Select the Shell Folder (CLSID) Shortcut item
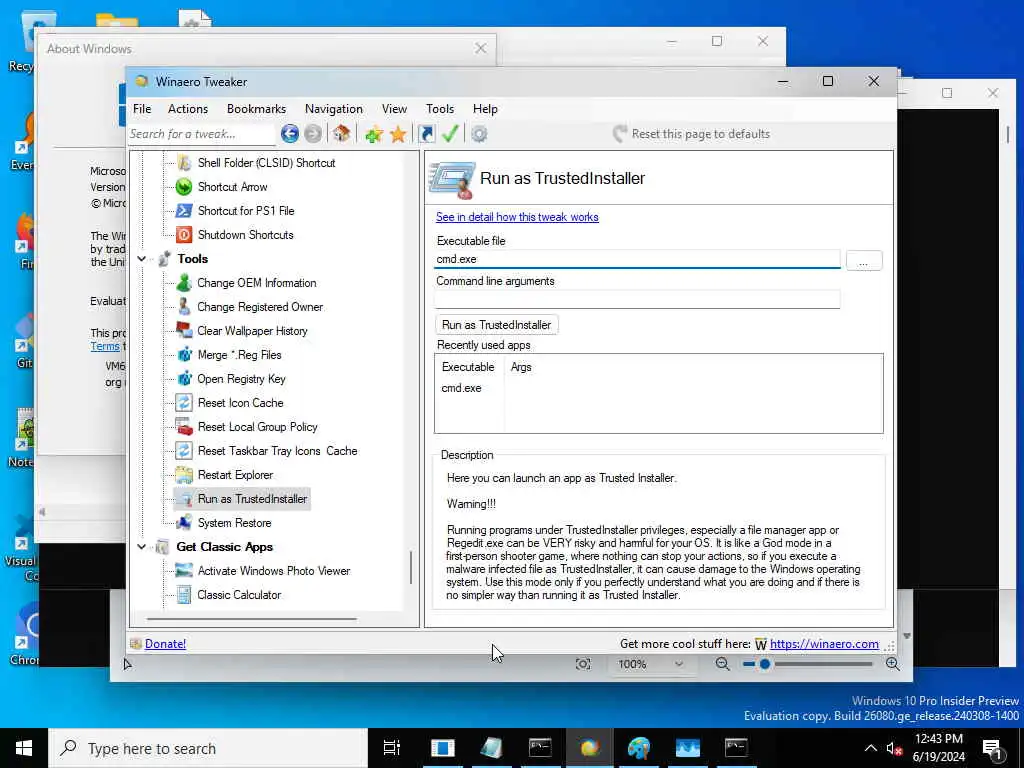 coord(266,163)
